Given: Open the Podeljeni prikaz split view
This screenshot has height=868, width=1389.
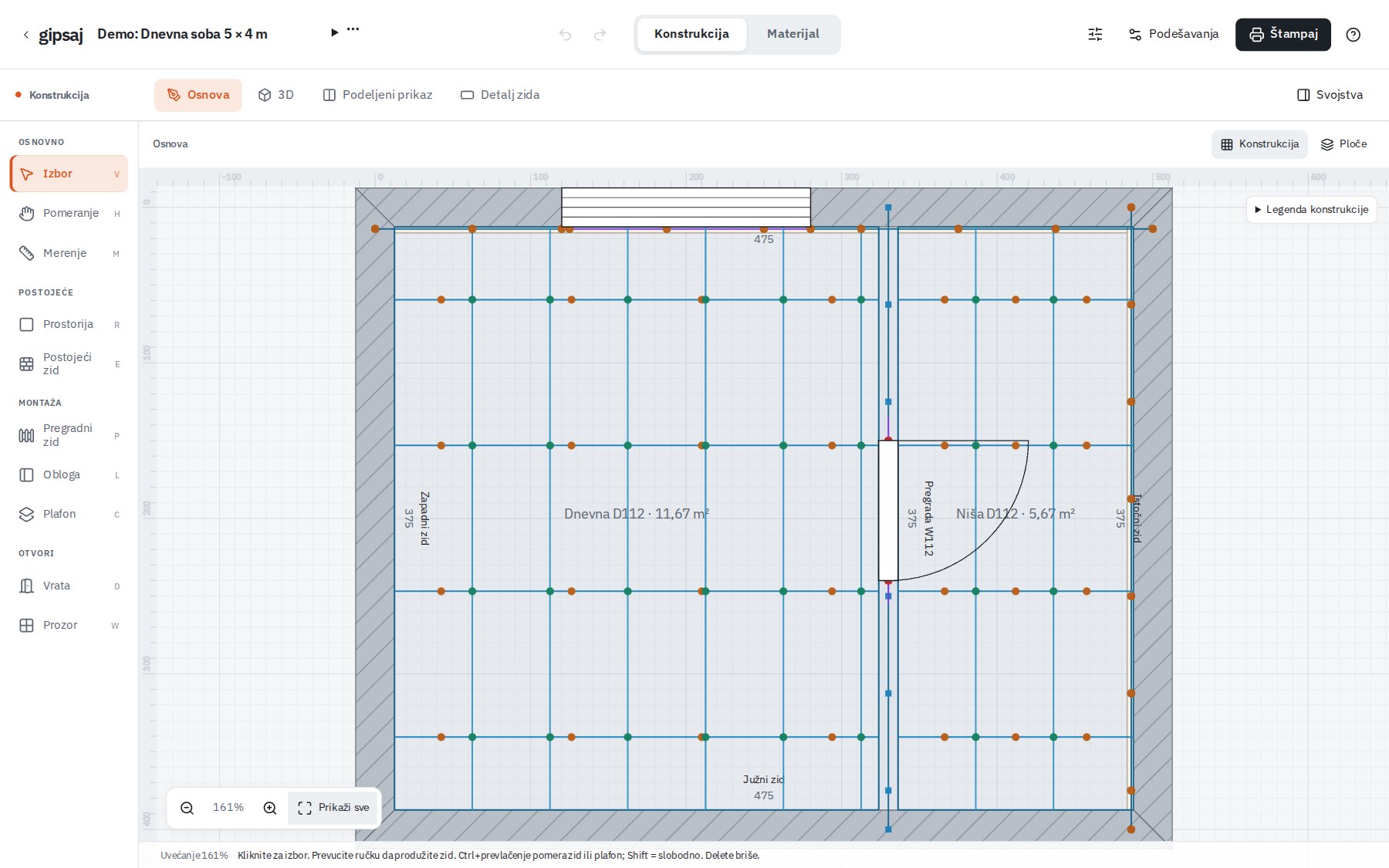Looking at the screenshot, I should point(377,95).
